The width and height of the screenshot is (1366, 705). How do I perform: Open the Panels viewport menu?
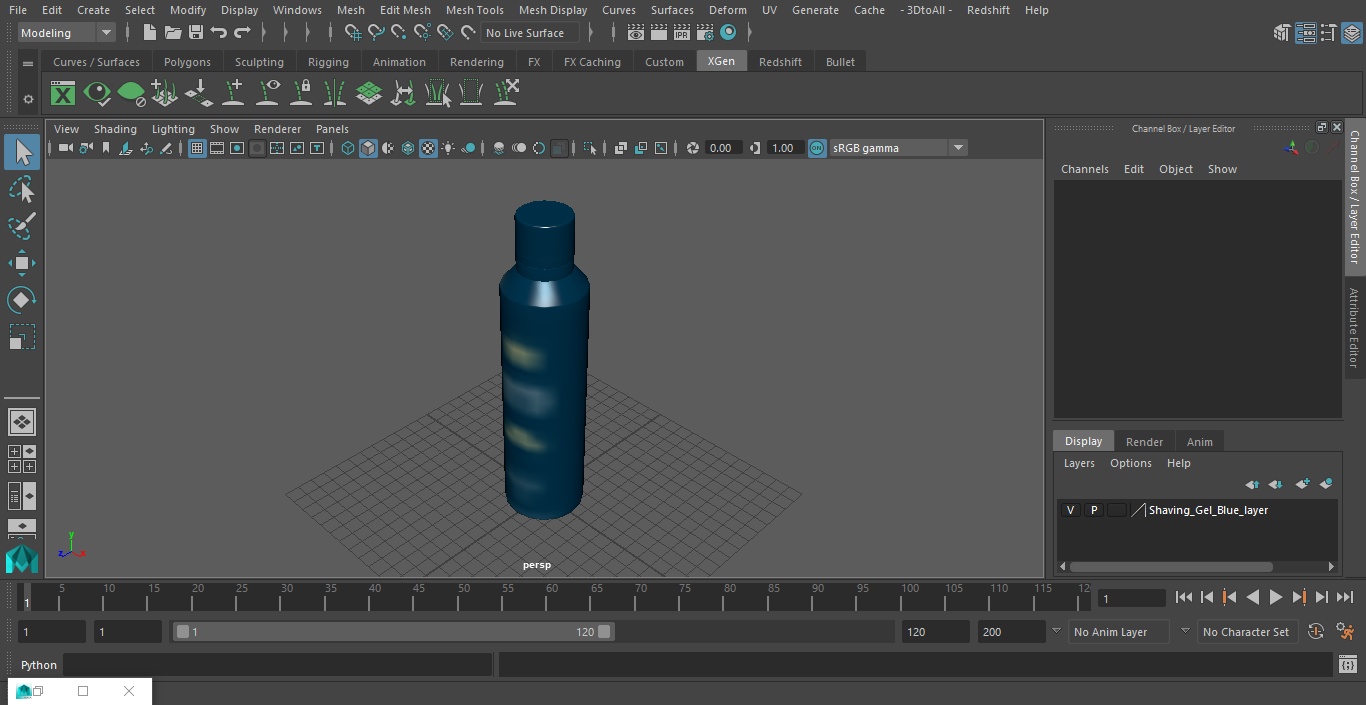332,129
